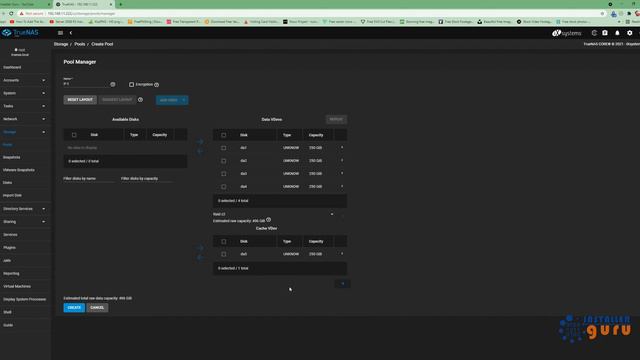Viewport: 640px width, 360px height.
Task: Click help icon next to Suggest Layout
Action: 140,100
